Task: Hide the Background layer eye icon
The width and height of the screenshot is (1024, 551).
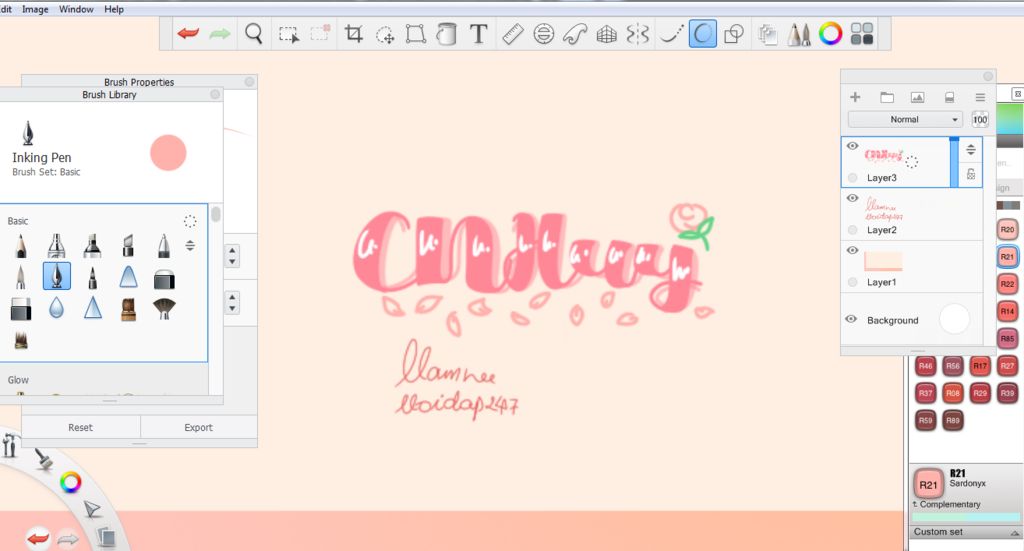Action: point(851,319)
